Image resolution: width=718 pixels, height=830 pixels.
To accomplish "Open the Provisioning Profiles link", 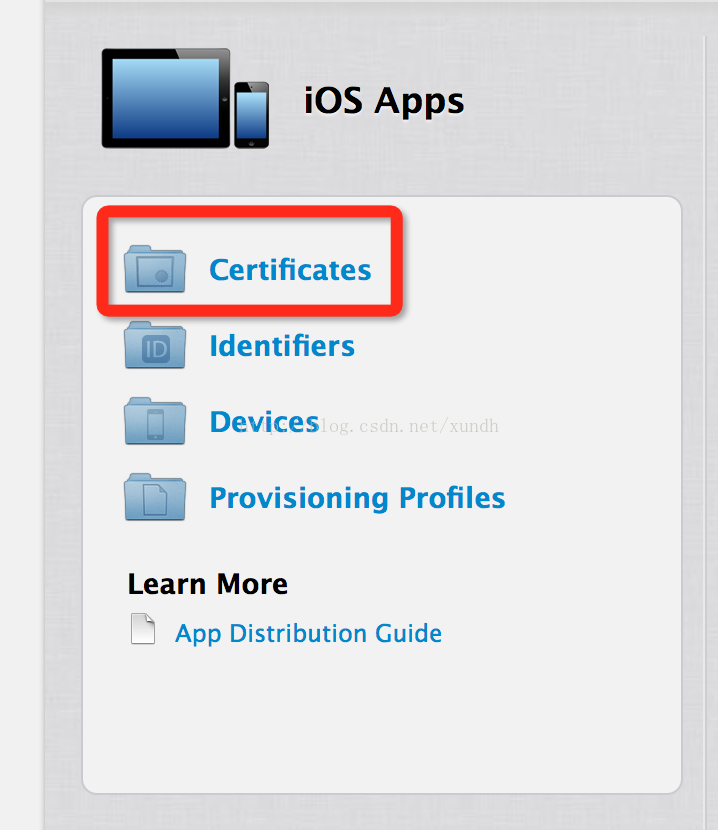I will pyautogui.click(x=357, y=499).
